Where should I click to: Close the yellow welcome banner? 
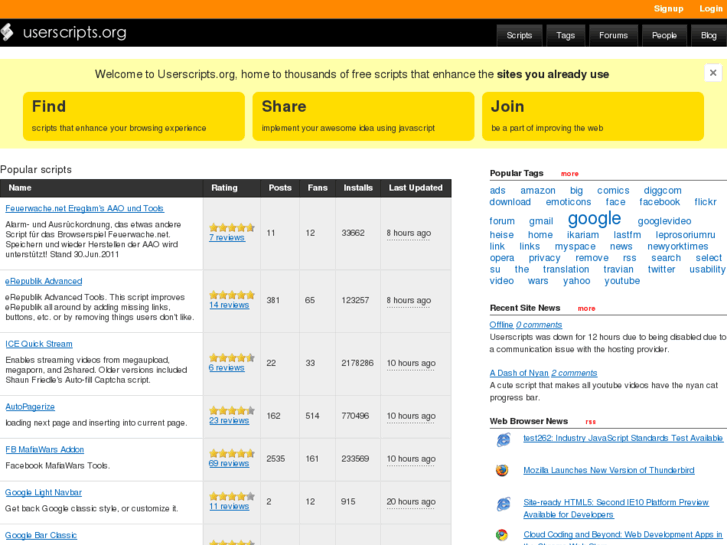point(712,73)
